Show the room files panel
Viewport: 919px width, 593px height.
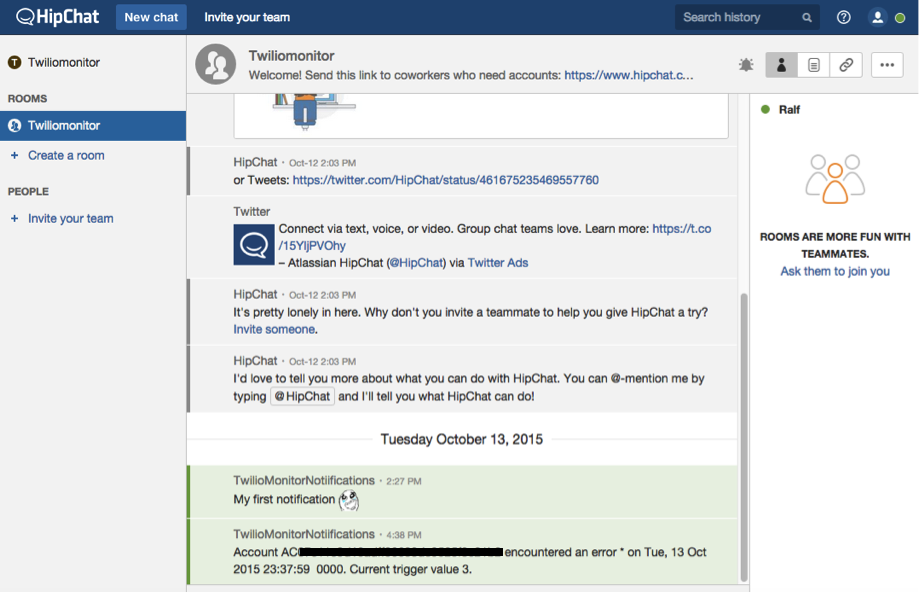[x=814, y=64]
